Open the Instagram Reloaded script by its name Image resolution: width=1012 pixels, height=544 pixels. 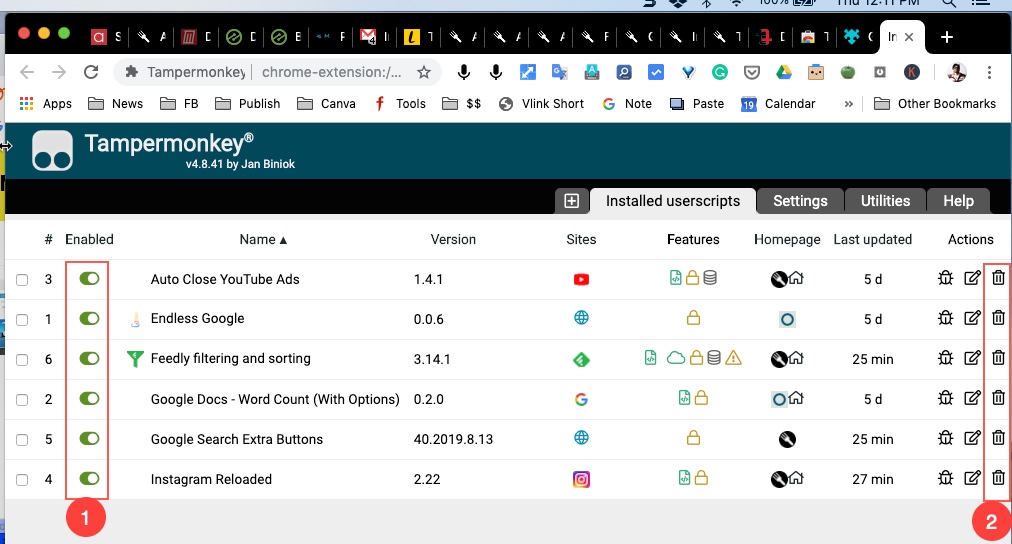coord(211,479)
